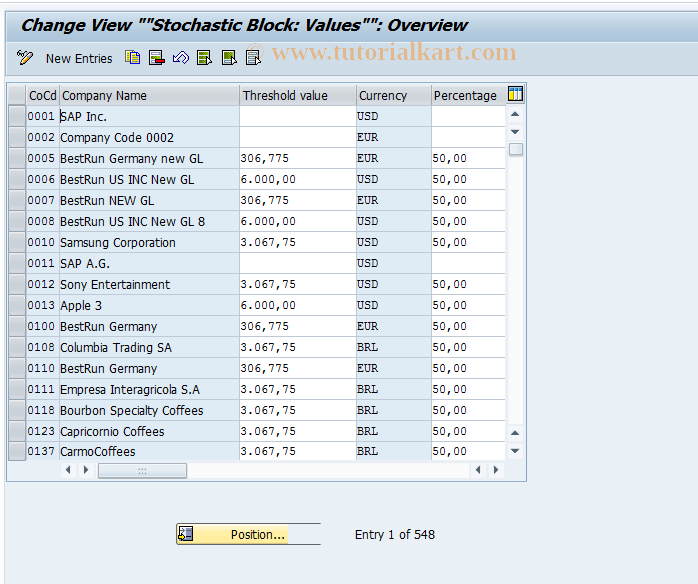Screen dimensions: 698x584
Task: Select row selector for BestRun Germany new GL
Action: click(17, 158)
